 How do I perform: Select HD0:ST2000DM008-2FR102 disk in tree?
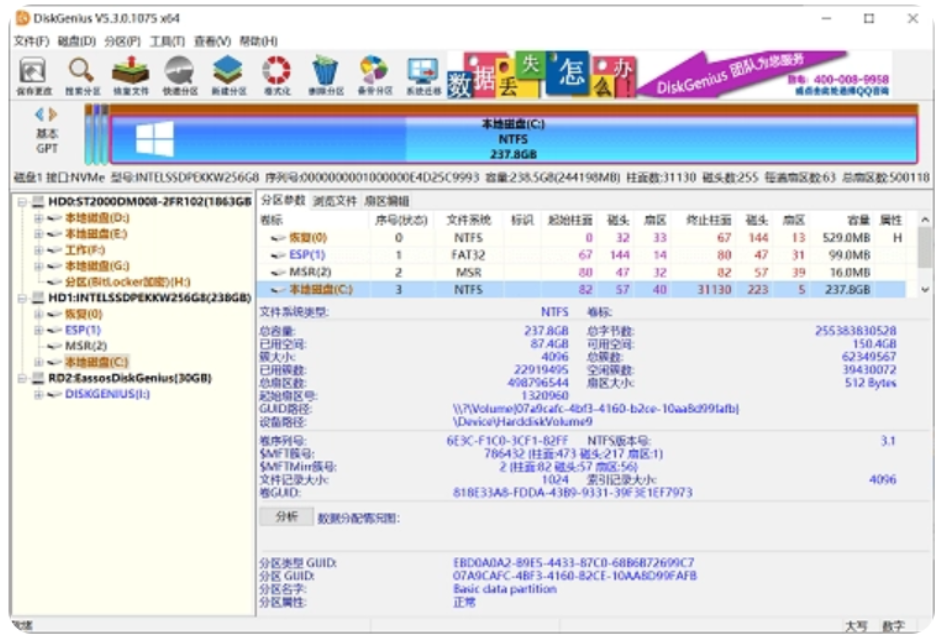pos(149,202)
